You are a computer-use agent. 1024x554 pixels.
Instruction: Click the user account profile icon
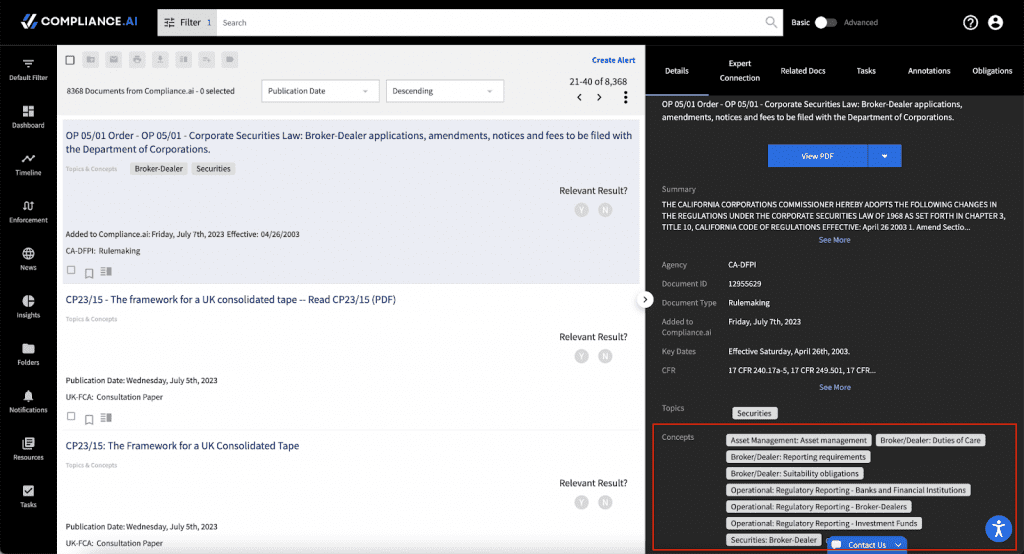pyautogui.click(x=995, y=22)
